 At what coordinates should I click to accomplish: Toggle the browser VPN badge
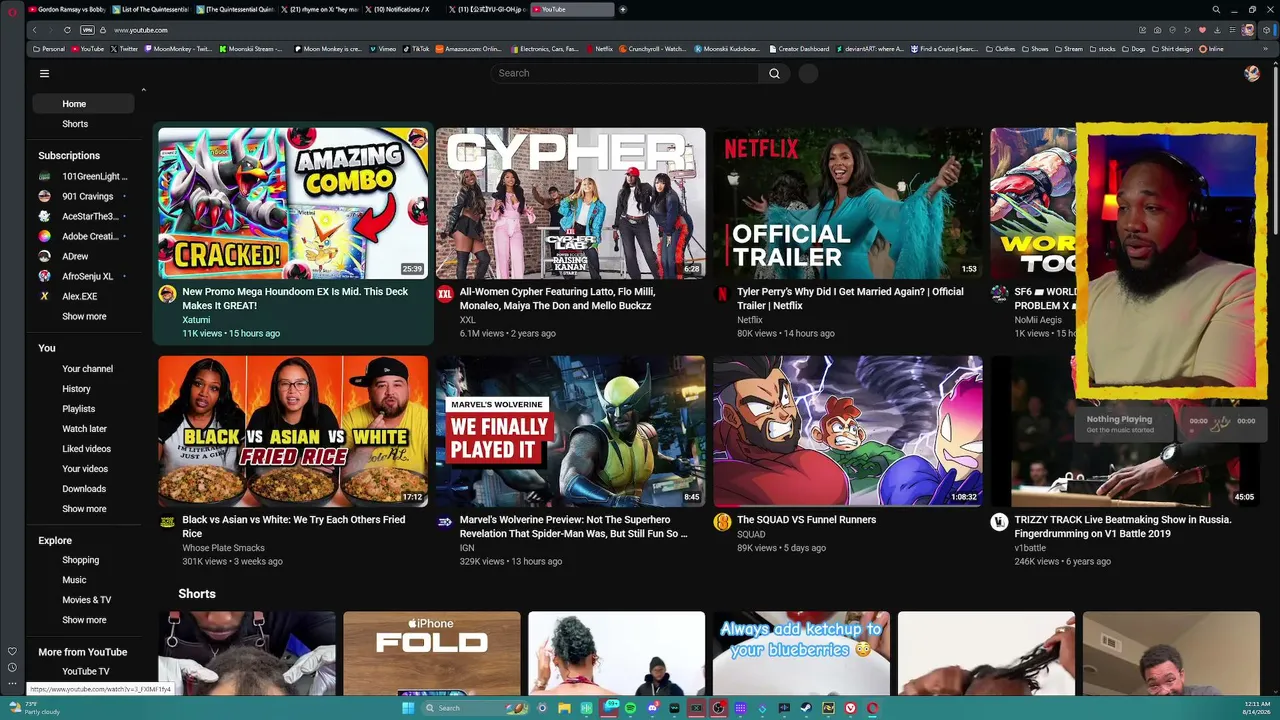pos(87,30)
